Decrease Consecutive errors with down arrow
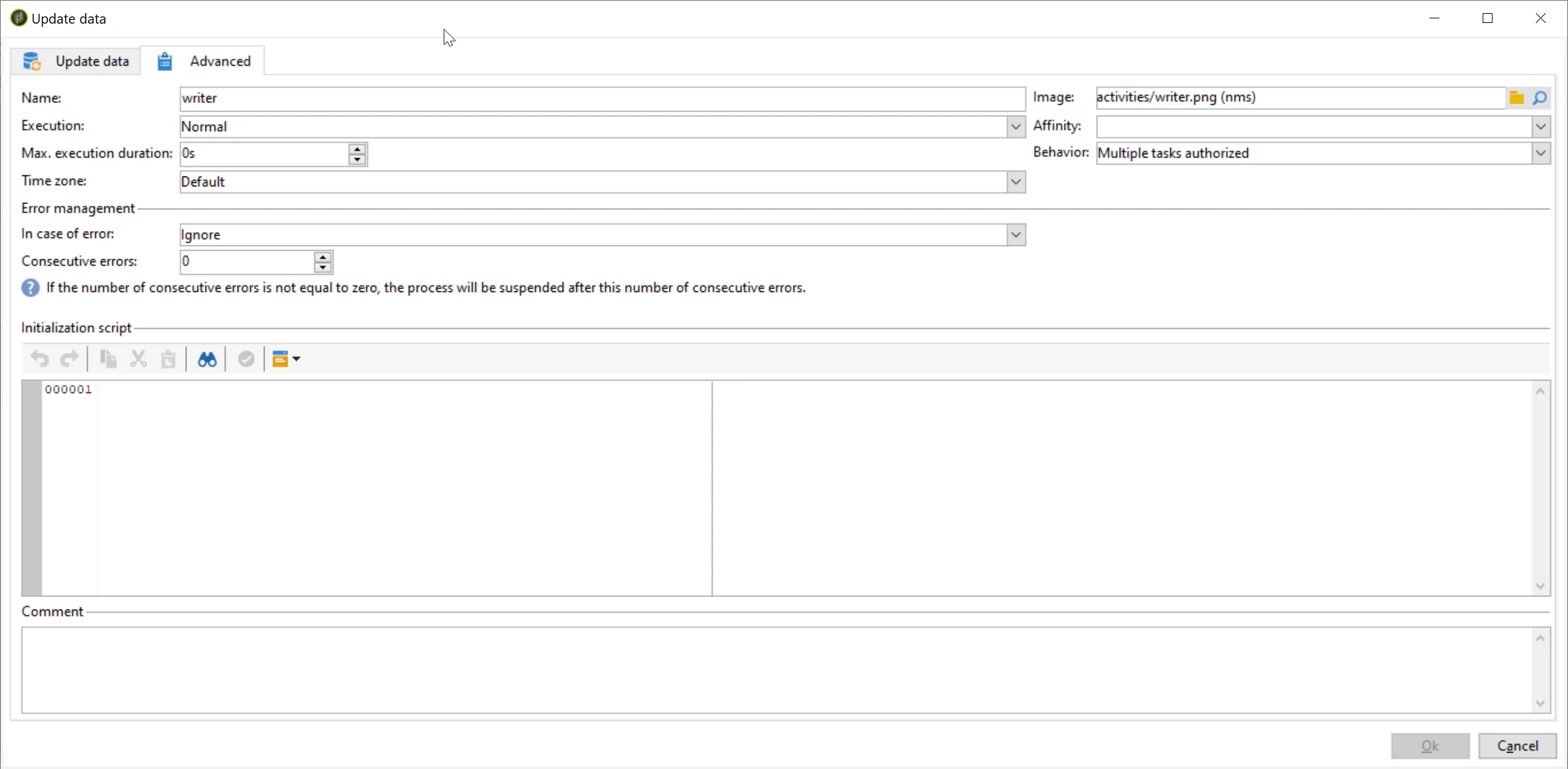1568x769 pixels. pos(322,267)
